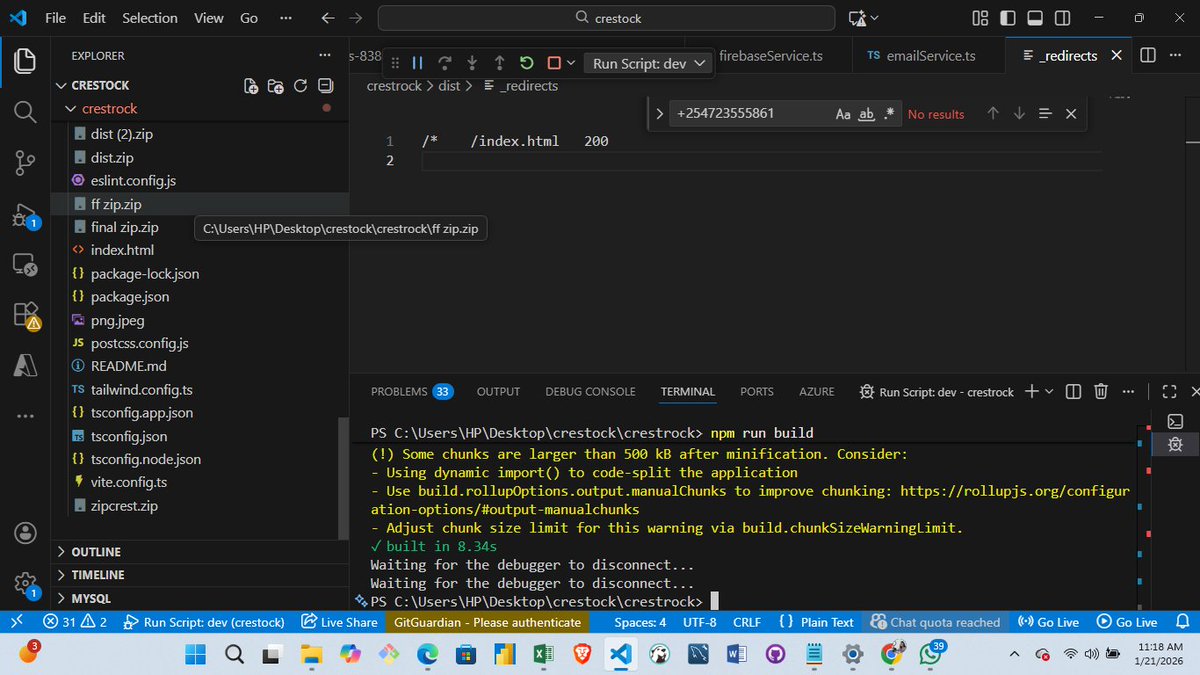Toggle Secondary Side Bar layout button
Image resolution: width=1200 pixels, height=675 pixels.
(x=1062, y=18)
